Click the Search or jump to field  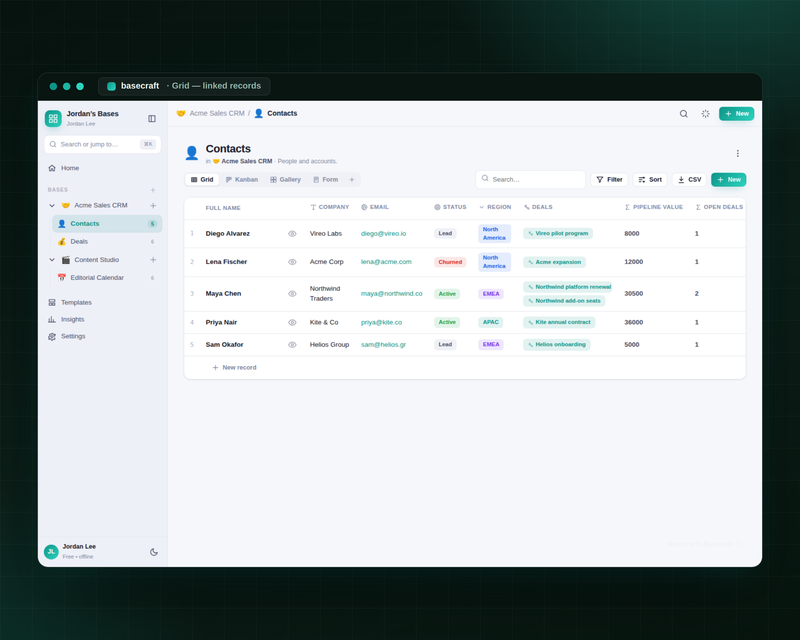click(x=103, y=144)
